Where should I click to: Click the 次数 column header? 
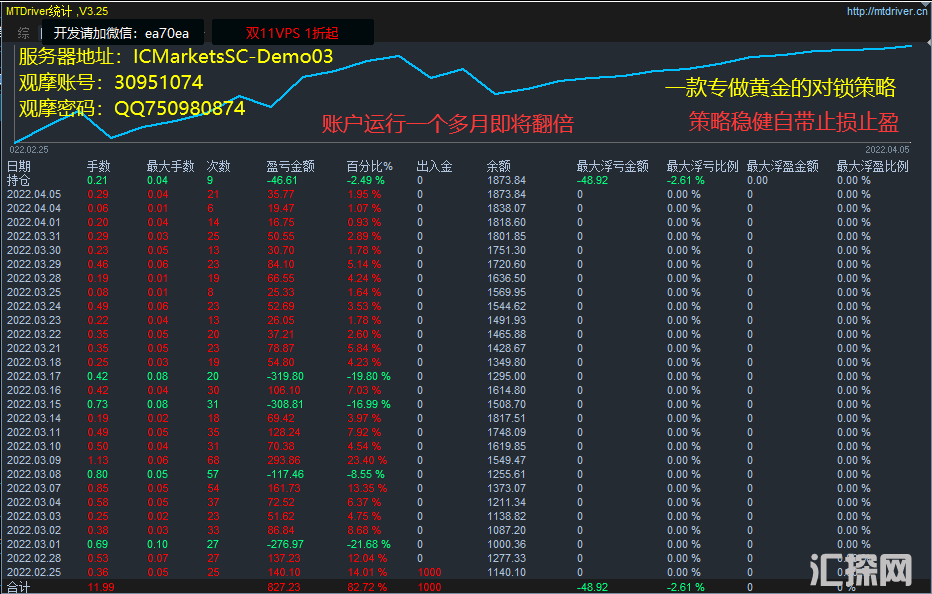218,166
